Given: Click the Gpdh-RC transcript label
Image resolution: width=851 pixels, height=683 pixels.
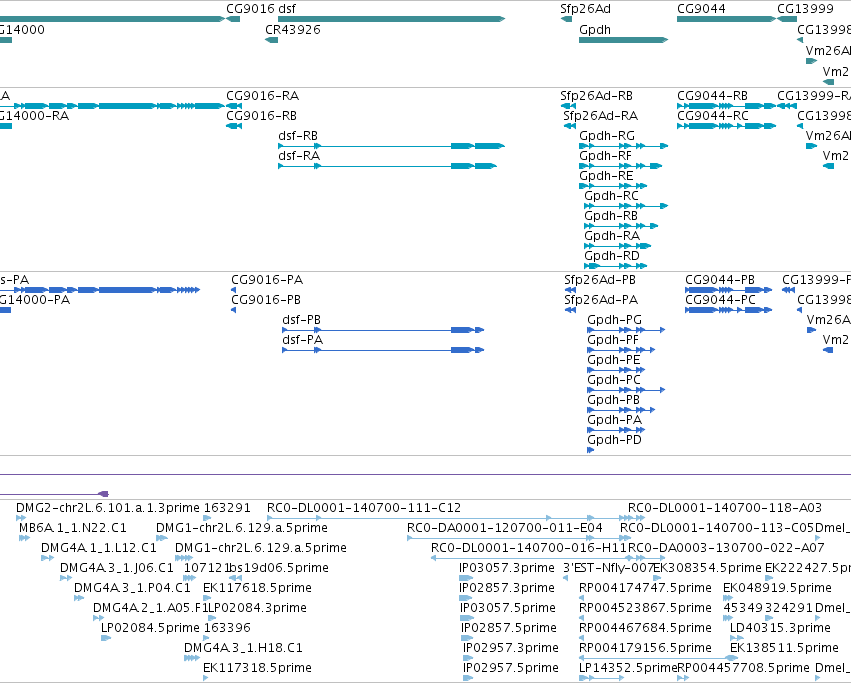Looking at the screenshot, I should pos(611,195).
